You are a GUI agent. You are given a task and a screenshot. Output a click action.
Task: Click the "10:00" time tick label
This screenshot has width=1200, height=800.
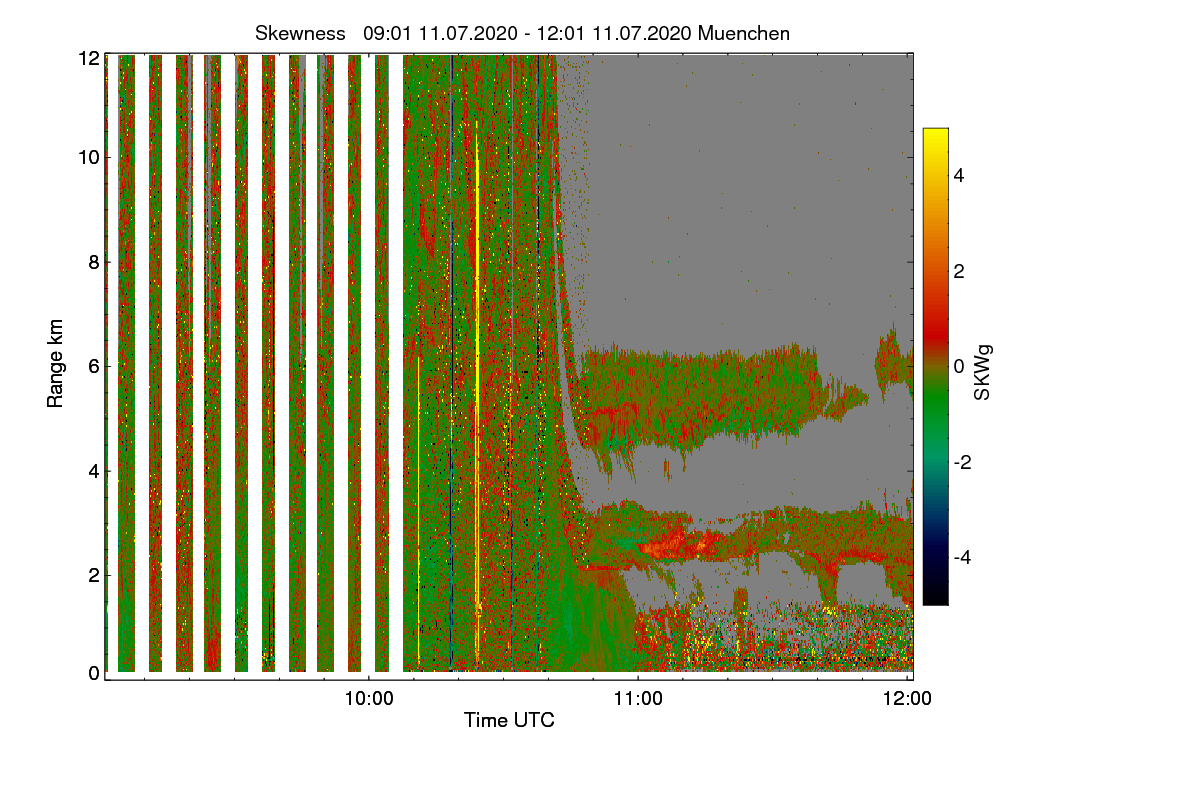[368, 699]
